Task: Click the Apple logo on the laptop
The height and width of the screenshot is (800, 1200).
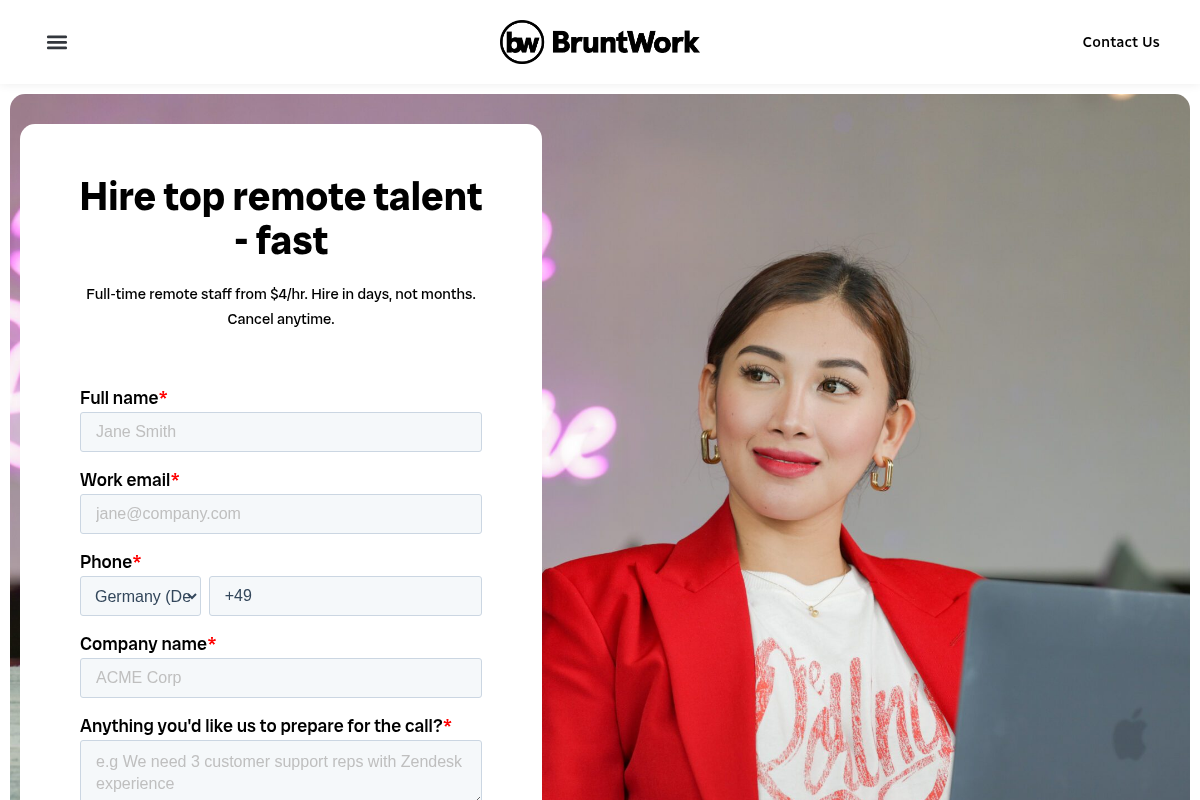Action: pos(1130,737)
